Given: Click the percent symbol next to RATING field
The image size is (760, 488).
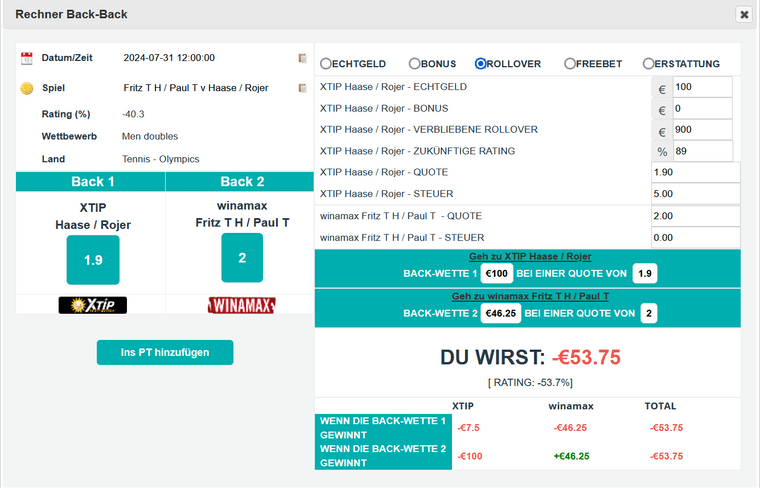Looking at the screenshot, I should click(662, 152).
